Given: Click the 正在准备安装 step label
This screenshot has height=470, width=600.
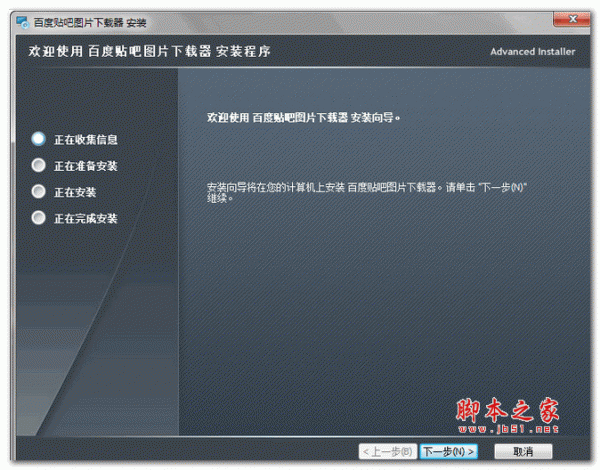Looking at the screenshot, I should pos(86,166).
